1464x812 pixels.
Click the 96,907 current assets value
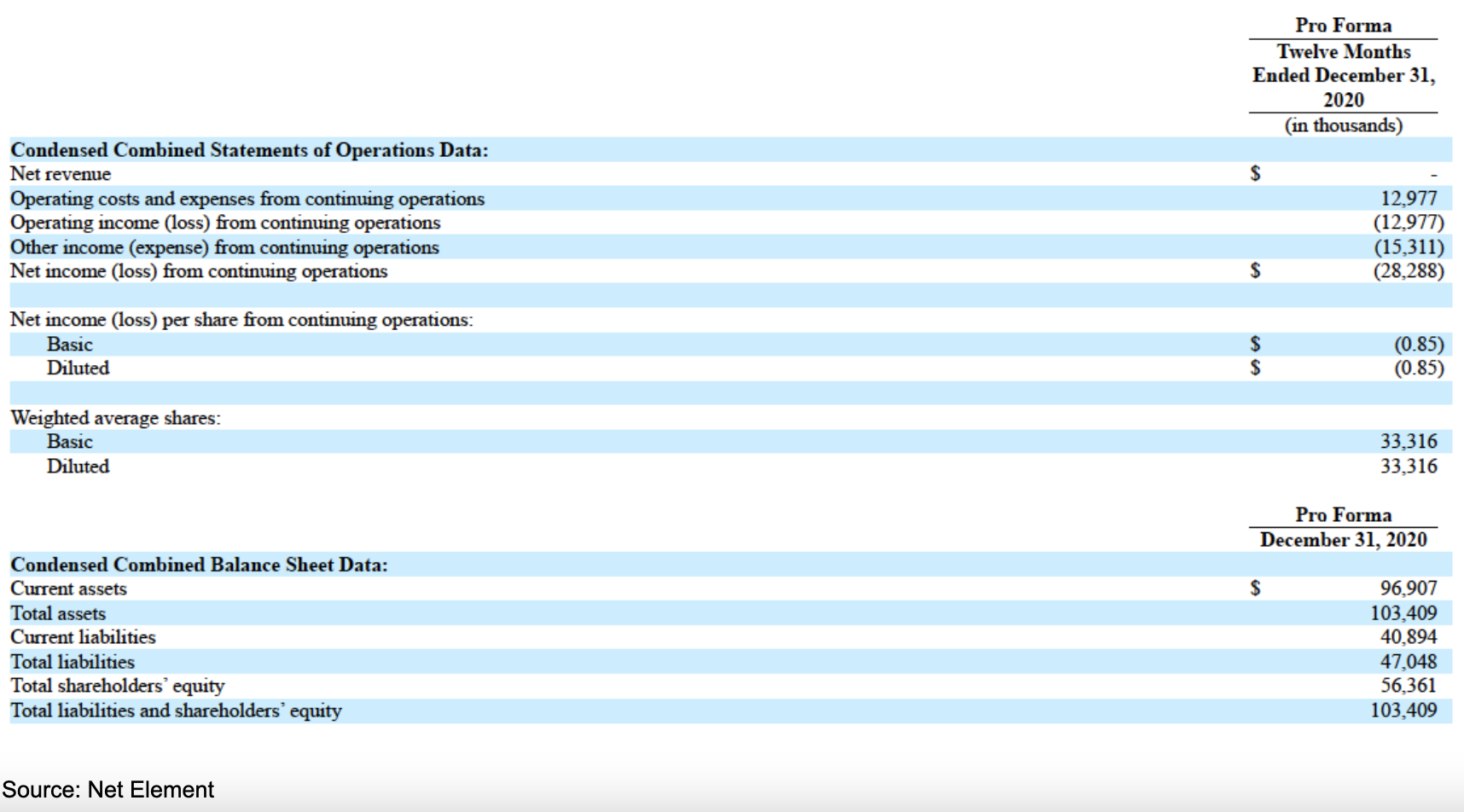click(1409, 589)
